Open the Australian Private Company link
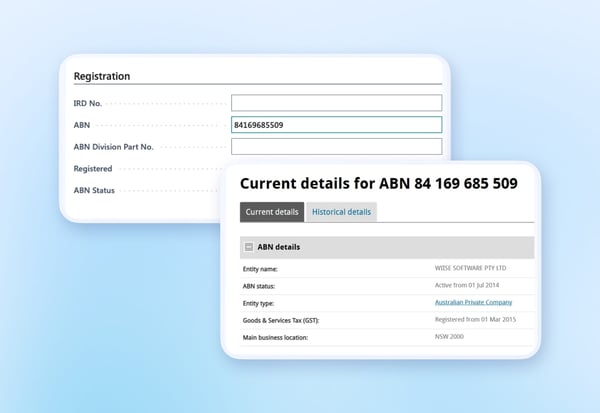The image size is (600, 413). [473, 302]
